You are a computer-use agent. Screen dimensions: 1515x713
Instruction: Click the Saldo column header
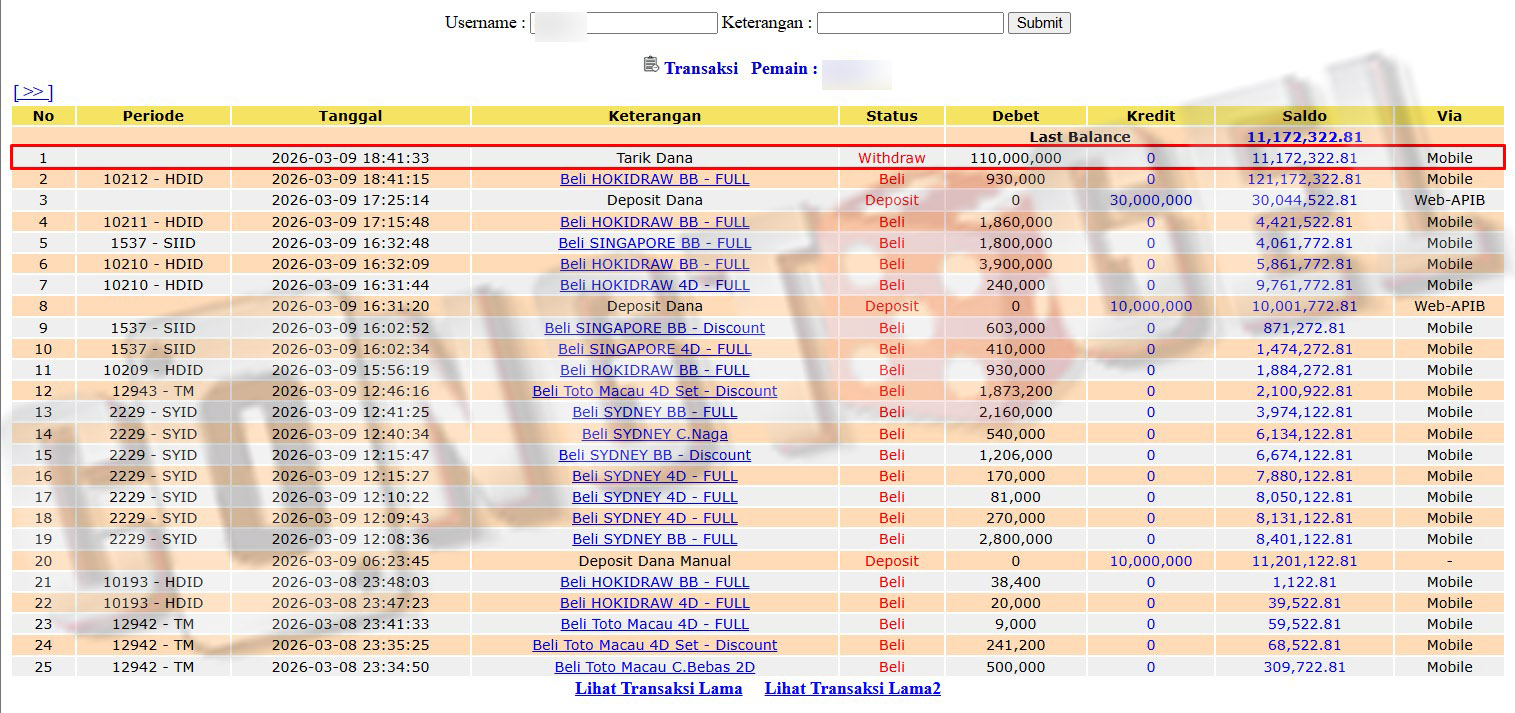click(1304, 116)
